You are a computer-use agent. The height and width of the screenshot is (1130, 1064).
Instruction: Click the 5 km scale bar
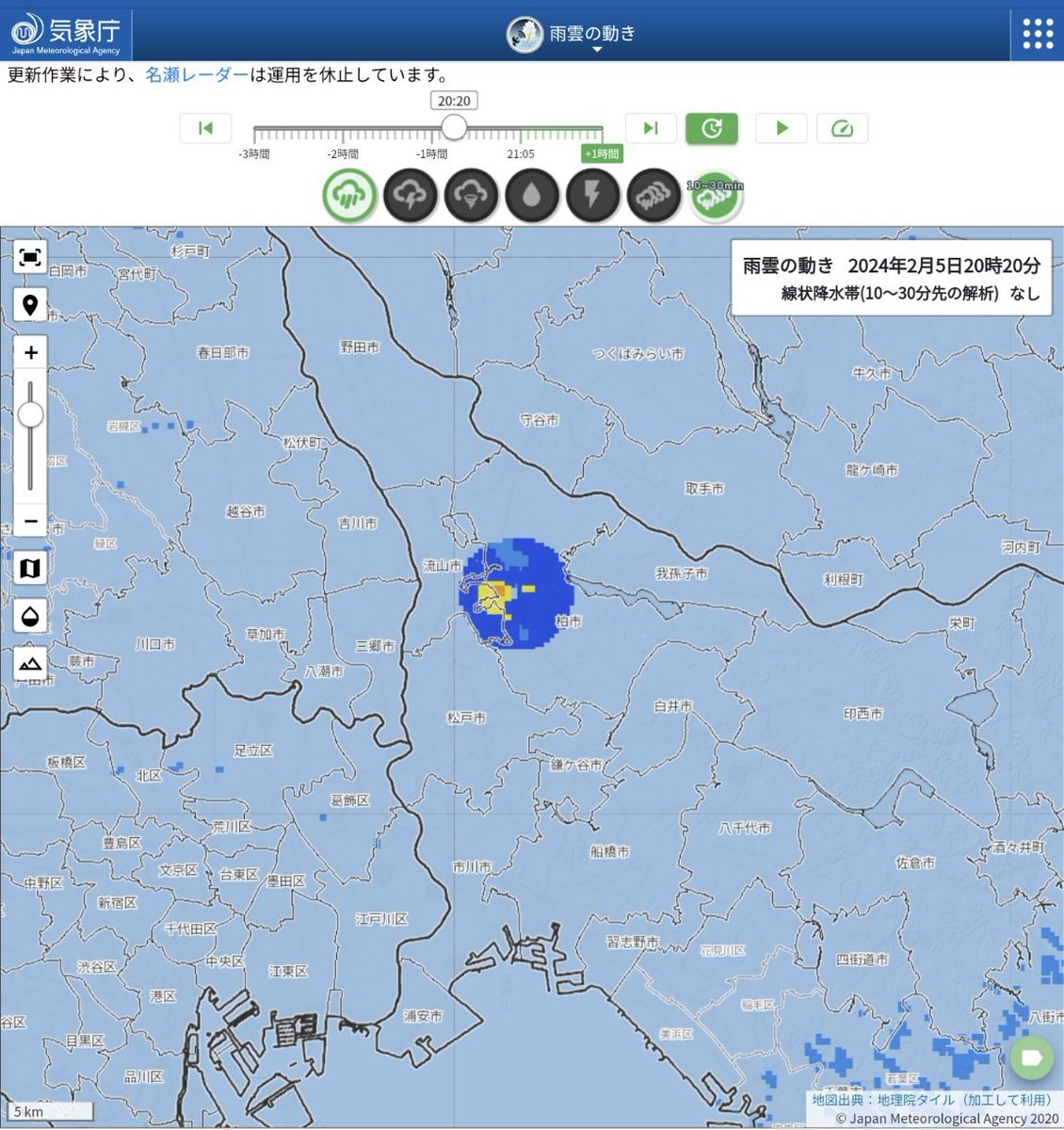coord(52,1111)
